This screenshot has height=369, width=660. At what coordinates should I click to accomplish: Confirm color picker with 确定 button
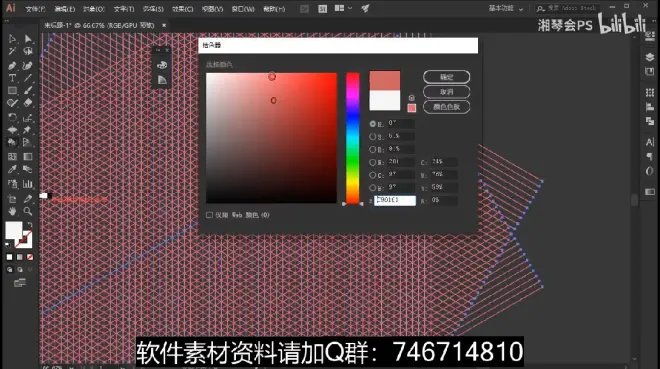pyautogui.click(x=447, y=77)
